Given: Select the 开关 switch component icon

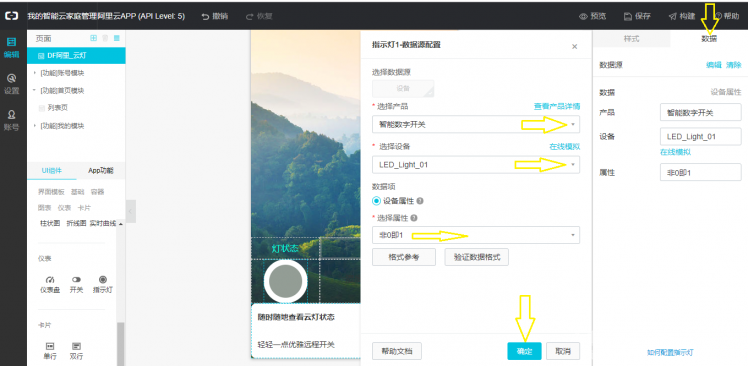Looking at the screenshot, I should 76,284.
